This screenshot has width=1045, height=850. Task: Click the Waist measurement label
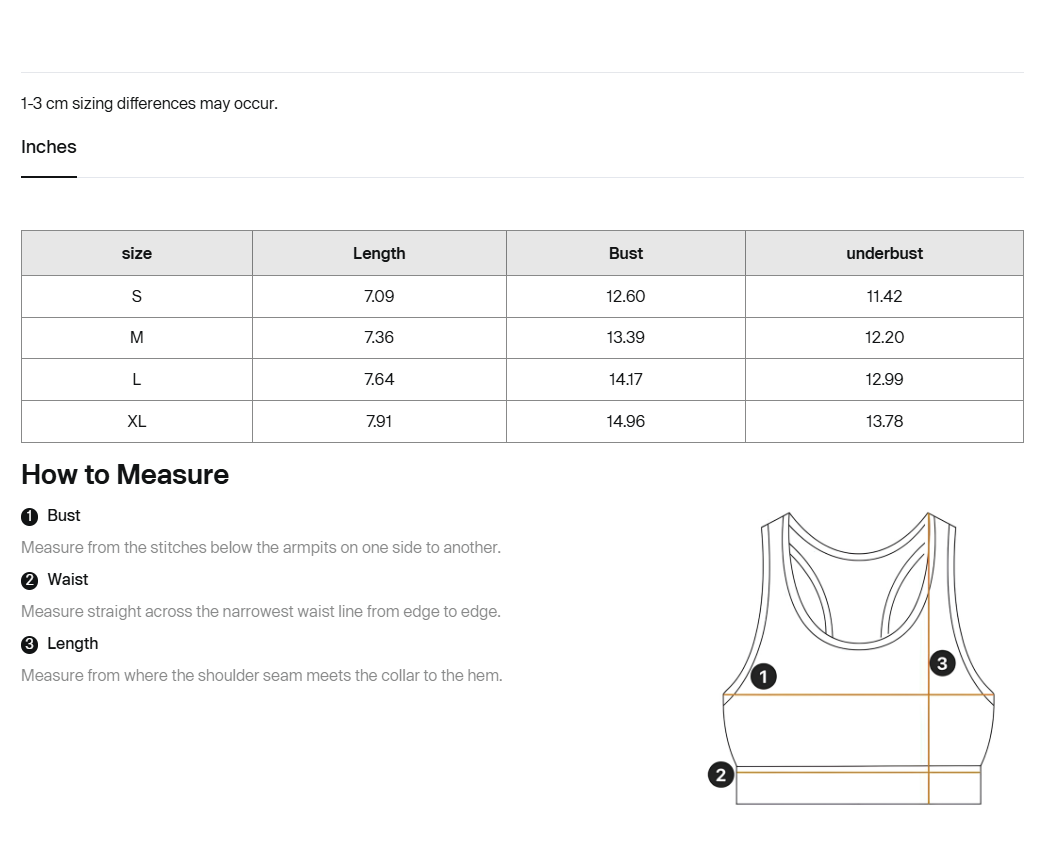68,580
